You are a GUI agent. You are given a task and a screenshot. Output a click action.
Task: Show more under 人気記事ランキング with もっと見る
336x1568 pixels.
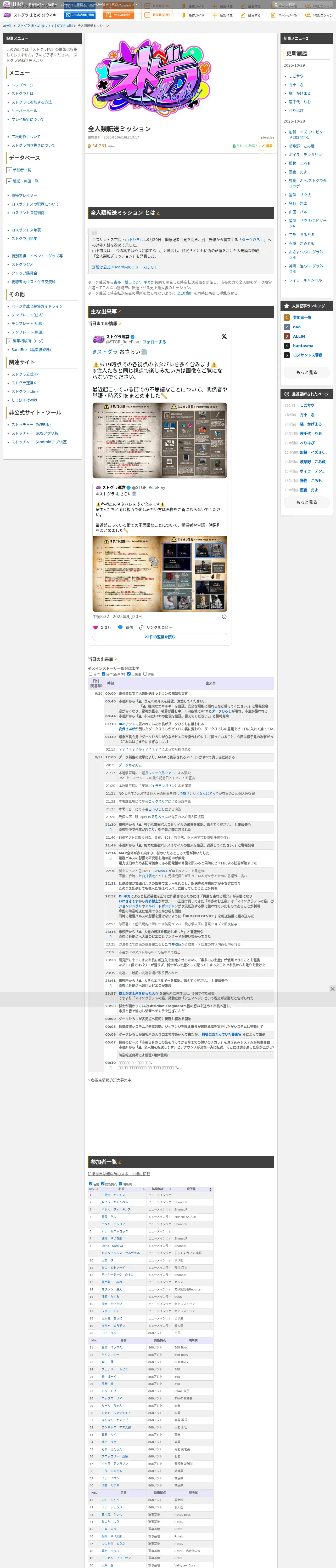point(306,372)
